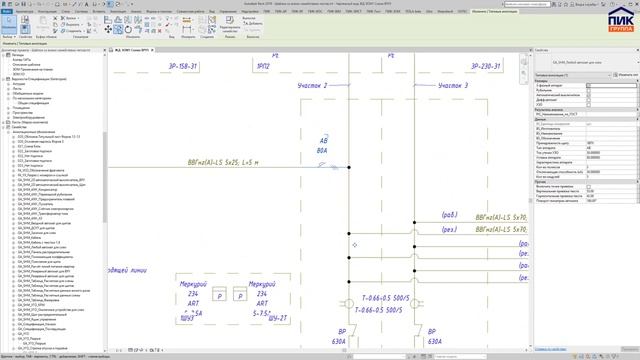Click the Project Browser vertical scrollbar
Screen dimensions: 640x360
[104, 177]
